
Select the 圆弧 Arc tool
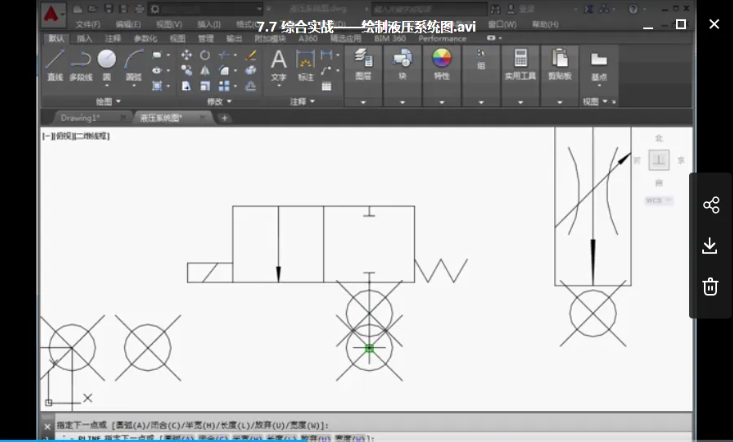coord(134,65)
